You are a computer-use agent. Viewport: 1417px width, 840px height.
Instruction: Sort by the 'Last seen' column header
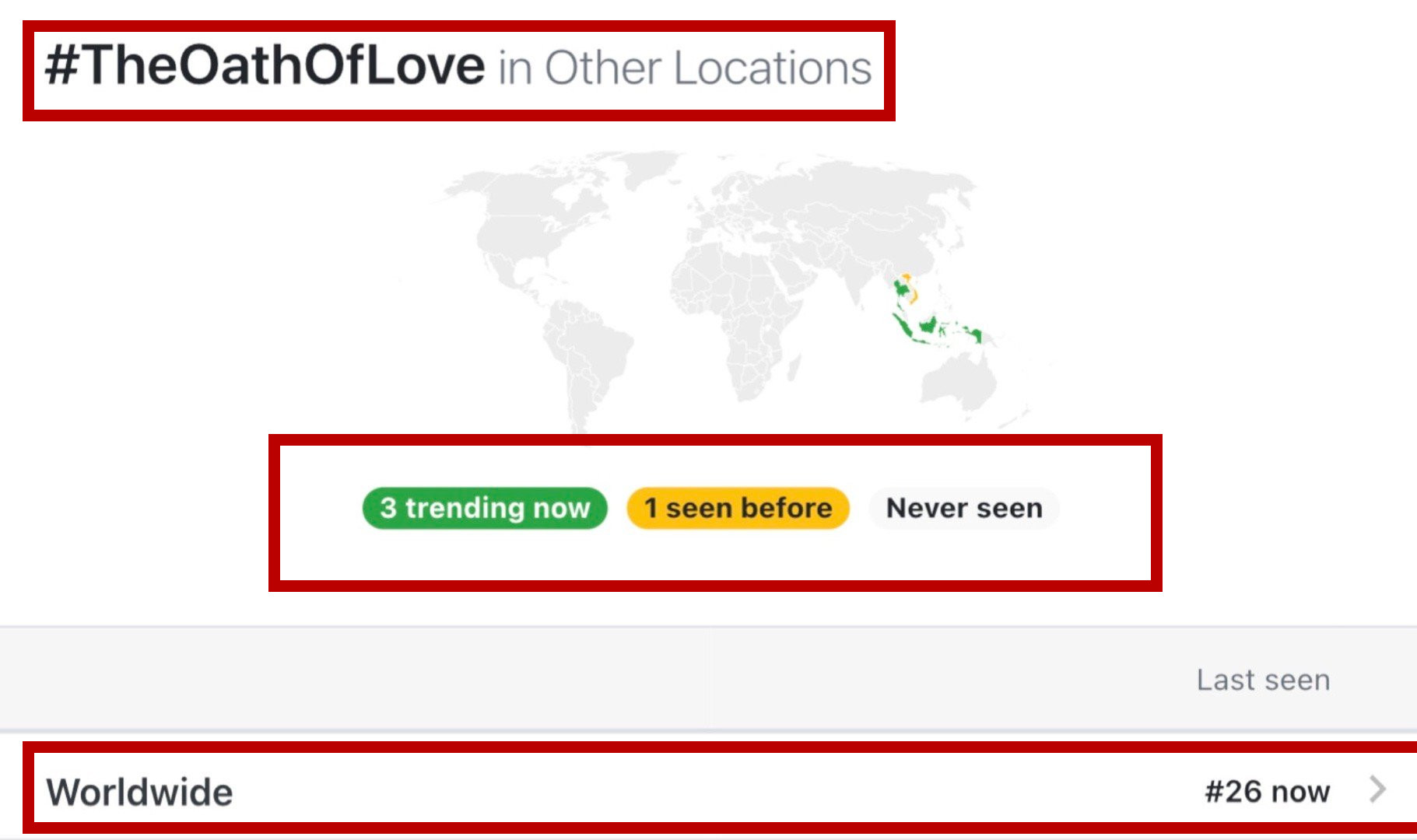pyautogui.click(x=1263, y=680)
